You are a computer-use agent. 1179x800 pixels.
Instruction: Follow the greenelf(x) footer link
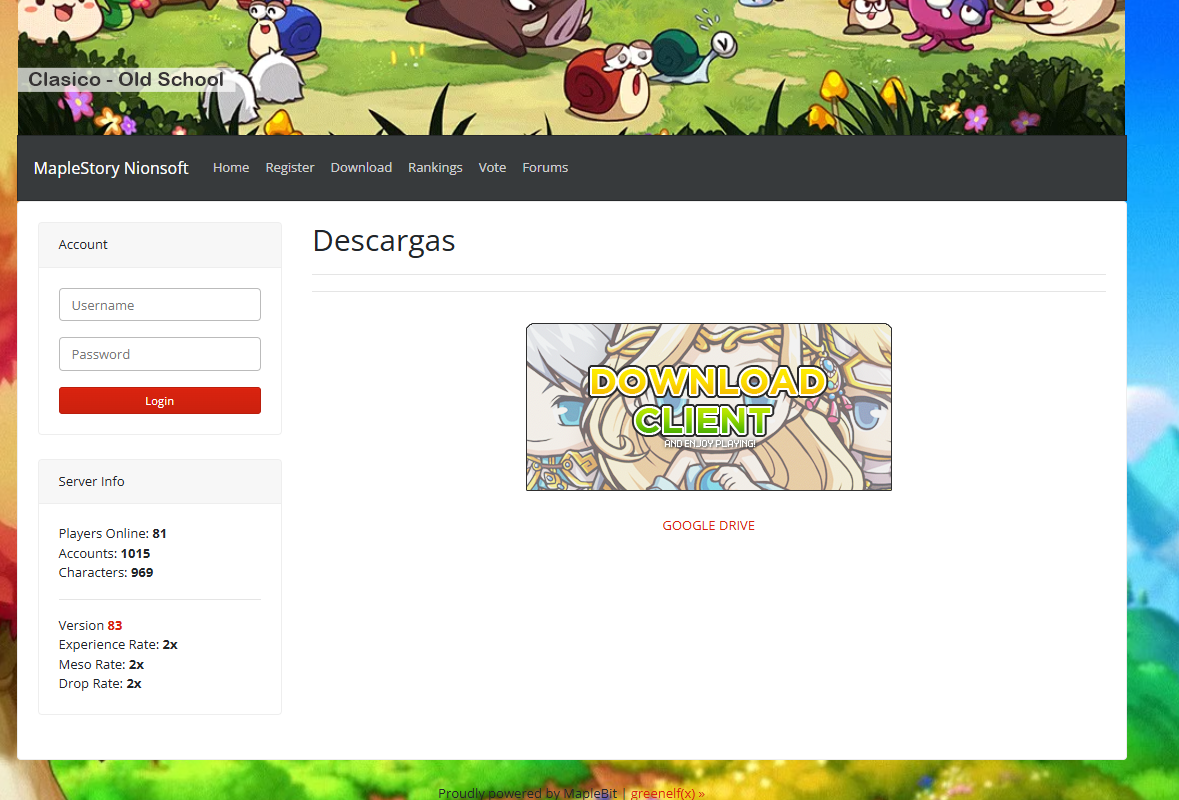668,793
